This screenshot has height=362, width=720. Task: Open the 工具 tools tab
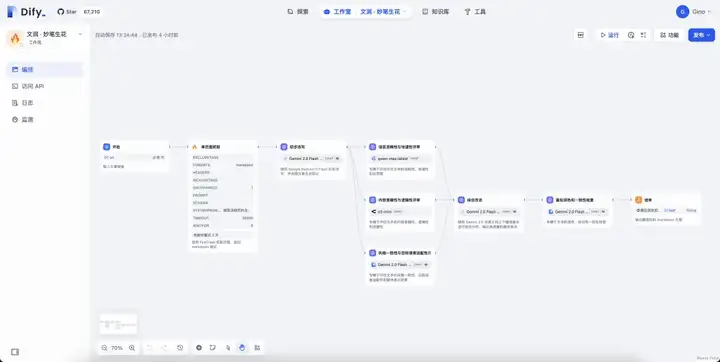pyautogui.click(x=475, y=12)
